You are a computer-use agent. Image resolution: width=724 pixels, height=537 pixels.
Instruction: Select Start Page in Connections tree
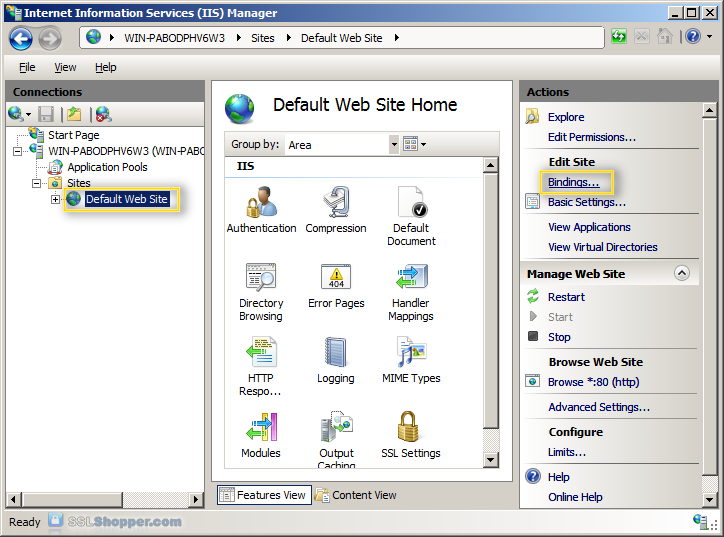[73, 135]
